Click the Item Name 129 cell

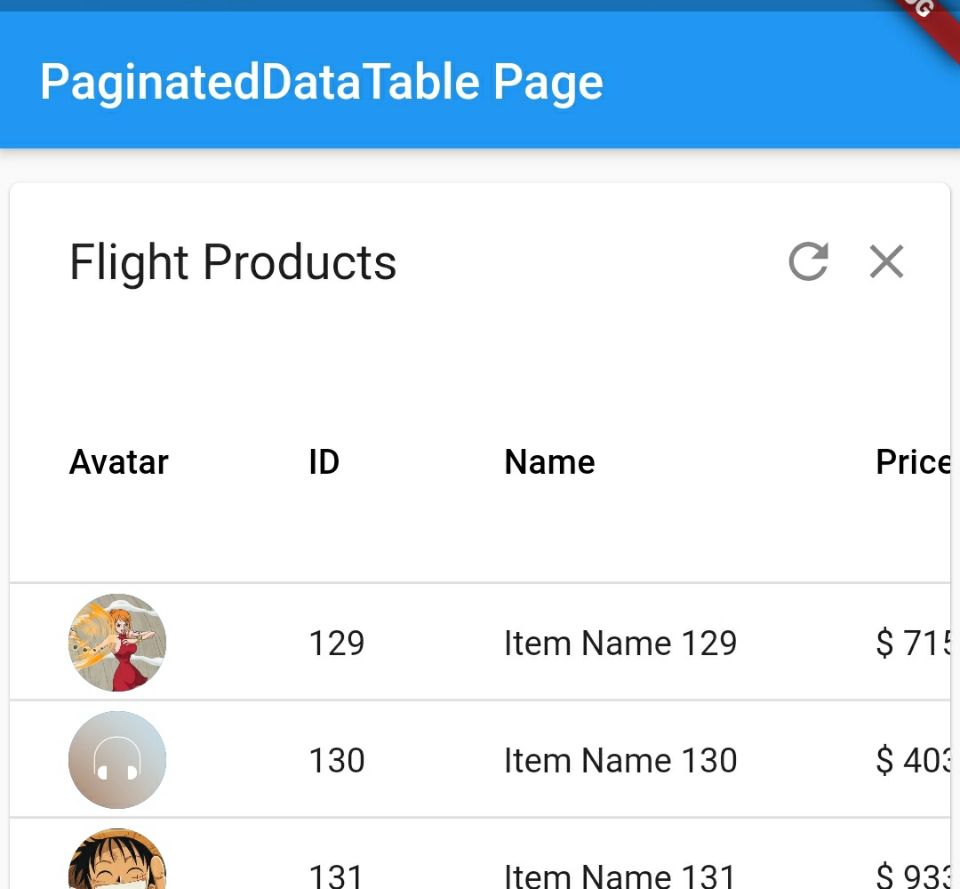(620, 643)
